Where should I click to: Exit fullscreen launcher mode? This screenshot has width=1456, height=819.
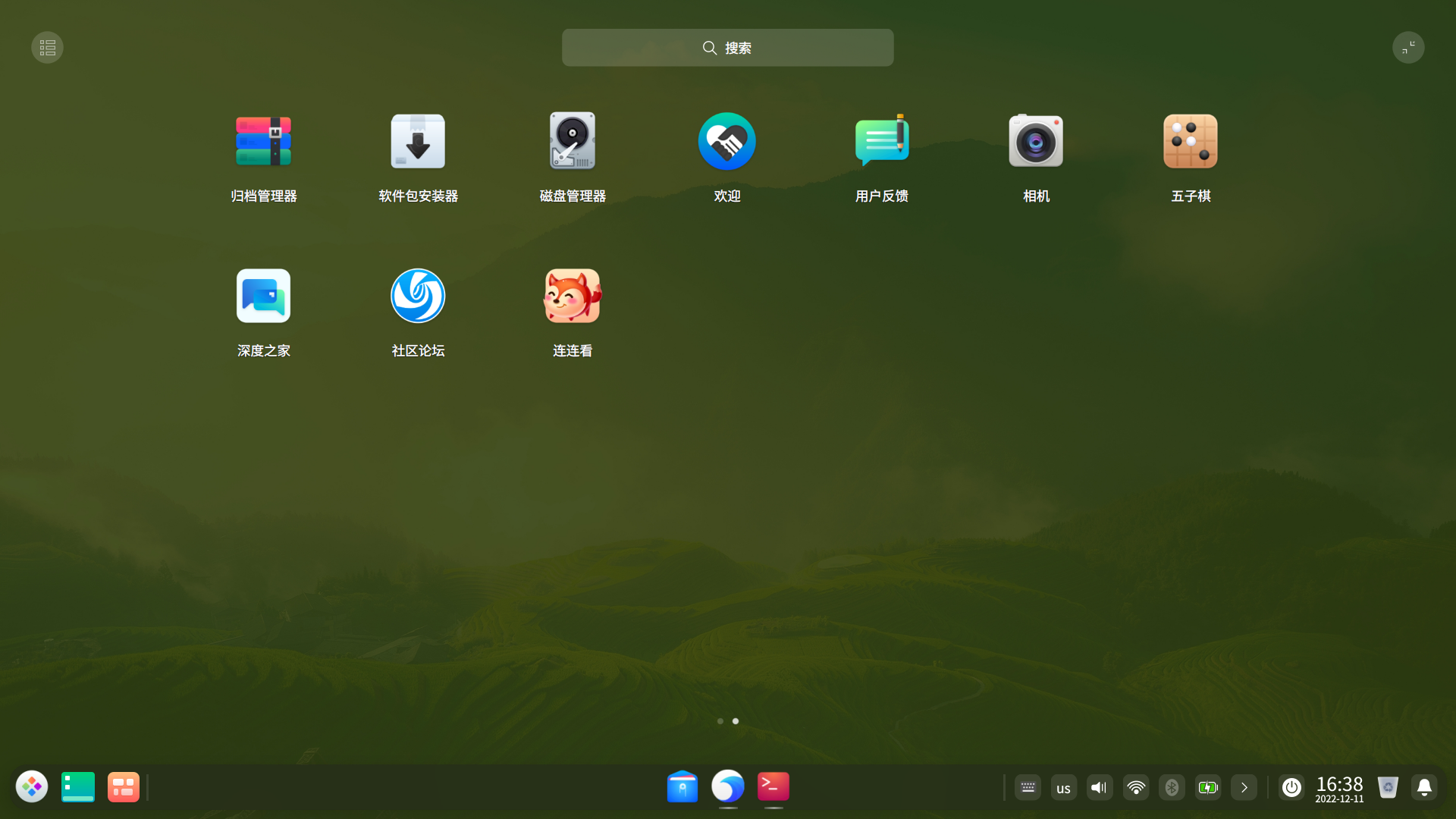(1408, 48)
